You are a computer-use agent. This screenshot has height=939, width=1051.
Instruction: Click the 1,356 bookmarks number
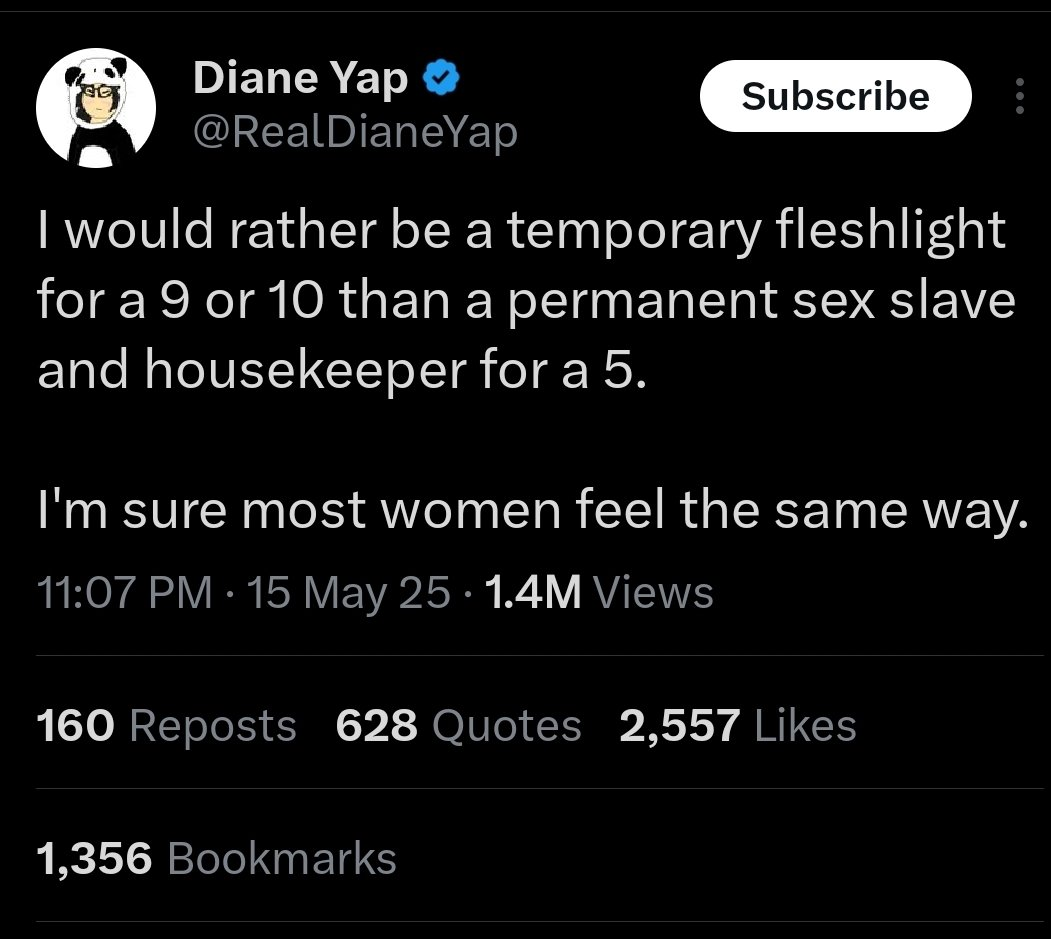(x=93, y=858)
